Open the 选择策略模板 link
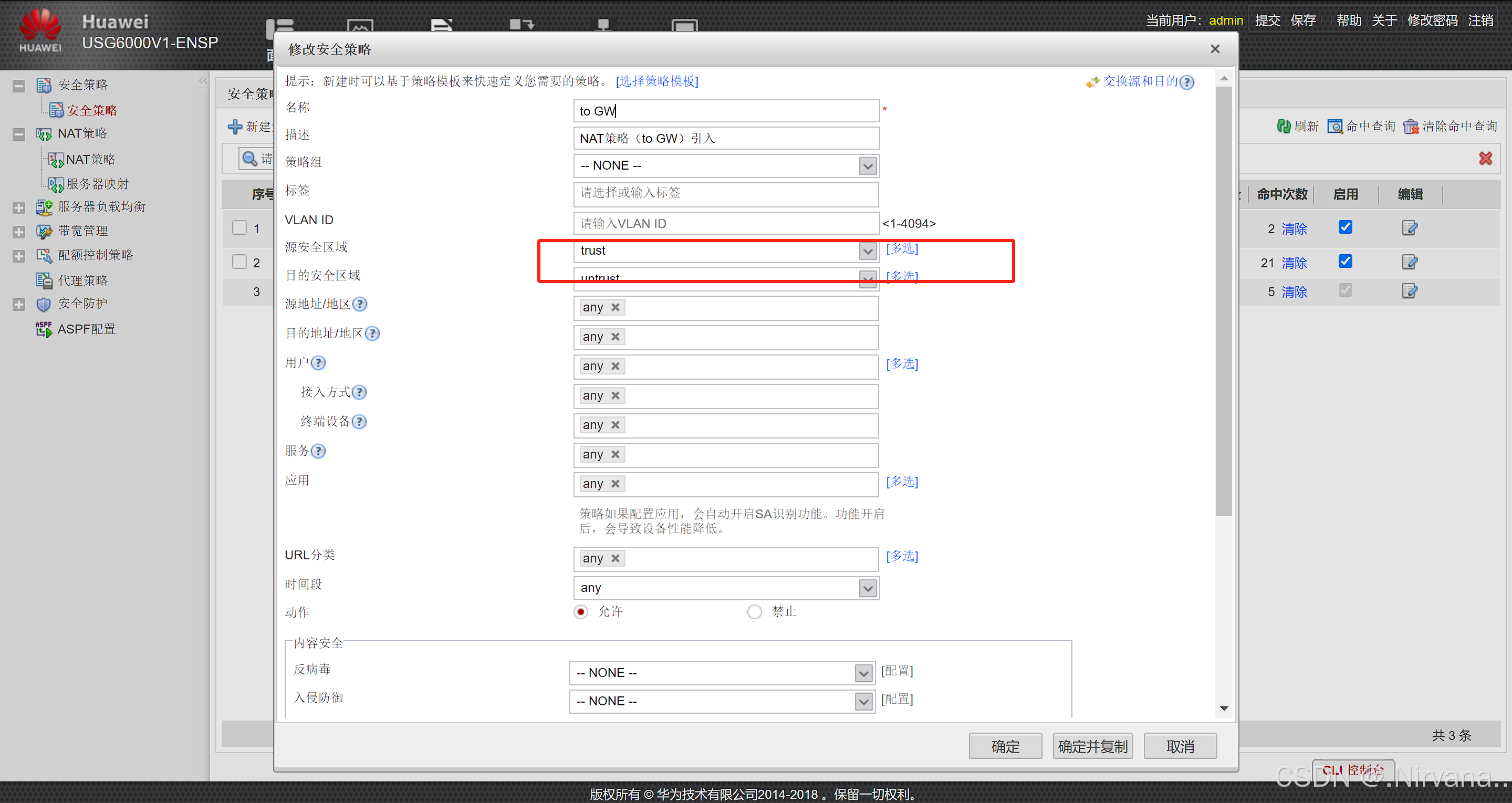1512x803 pixels. (657, 81)
